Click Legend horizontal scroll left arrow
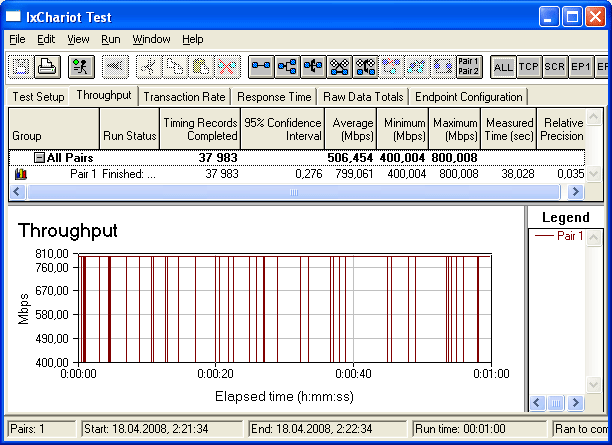 coord(537,402)
